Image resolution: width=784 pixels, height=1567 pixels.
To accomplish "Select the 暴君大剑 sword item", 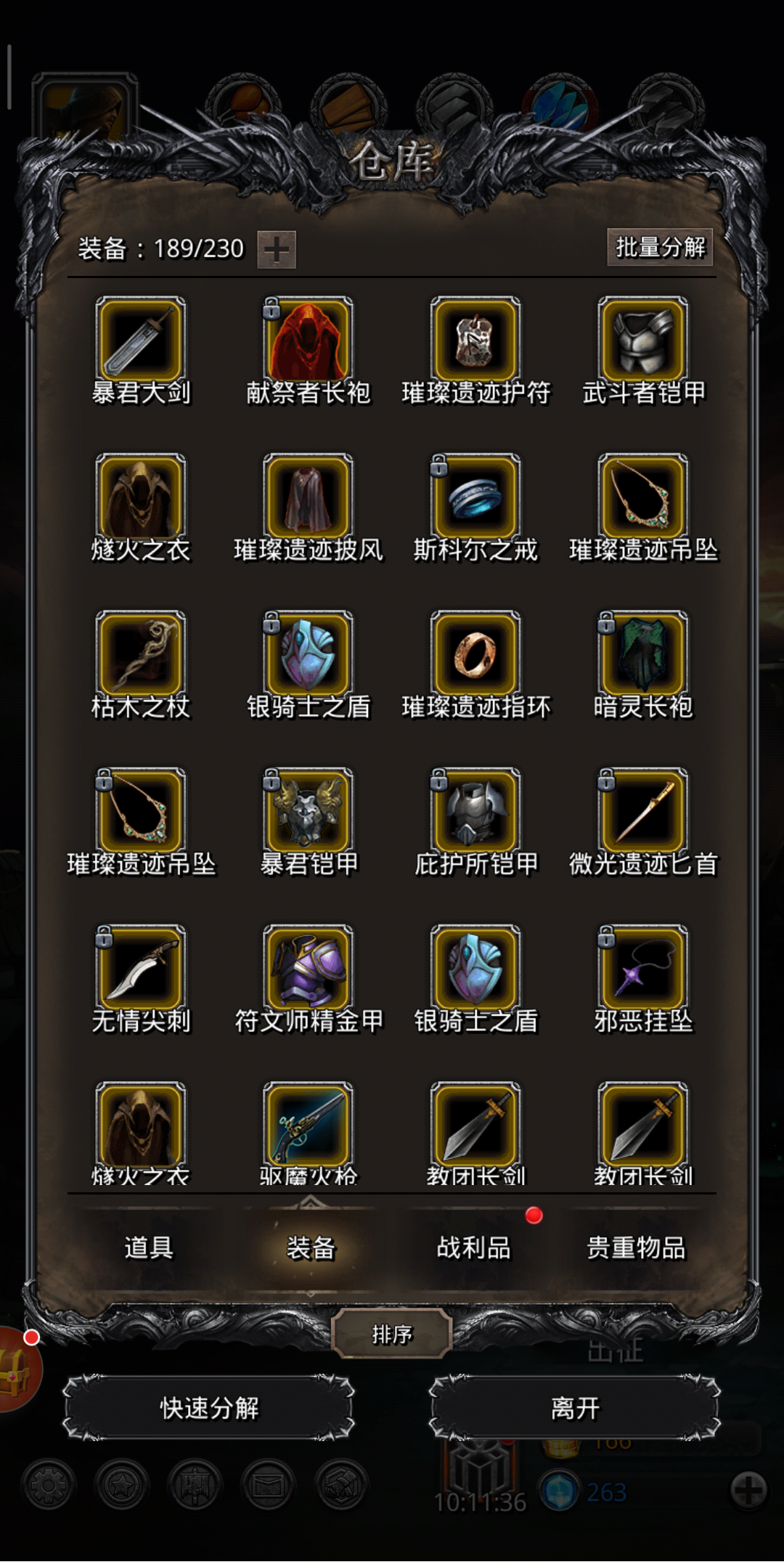I will pos(140,340).
